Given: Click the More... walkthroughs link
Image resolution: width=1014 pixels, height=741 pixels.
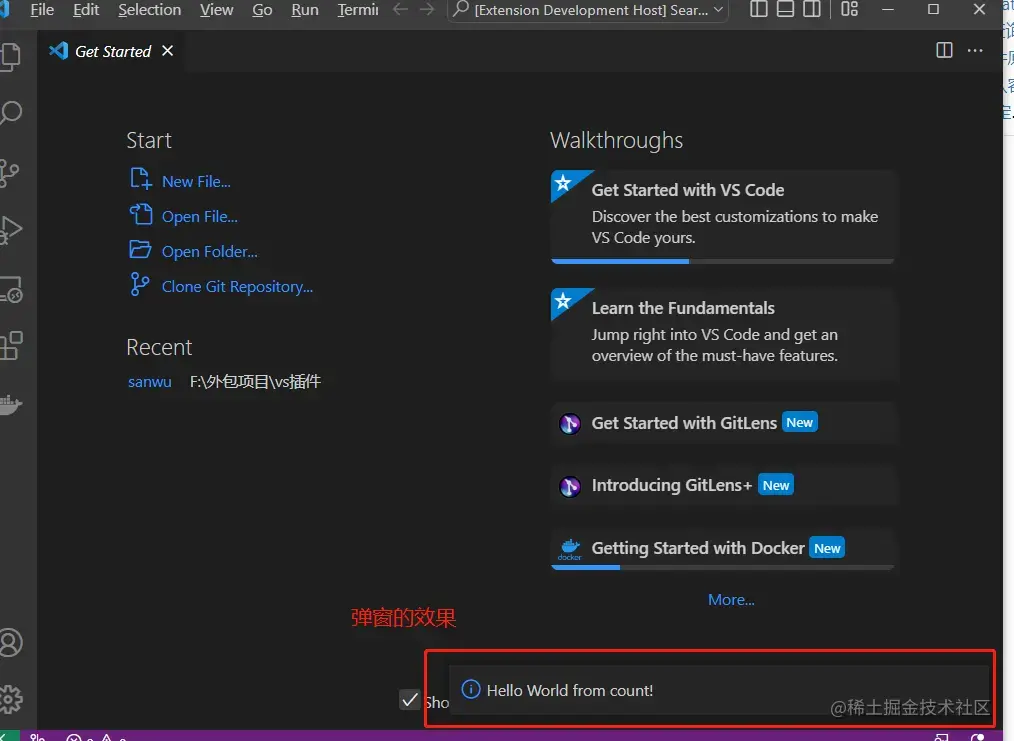Looking at the screenshot, I should click(731, 599).
